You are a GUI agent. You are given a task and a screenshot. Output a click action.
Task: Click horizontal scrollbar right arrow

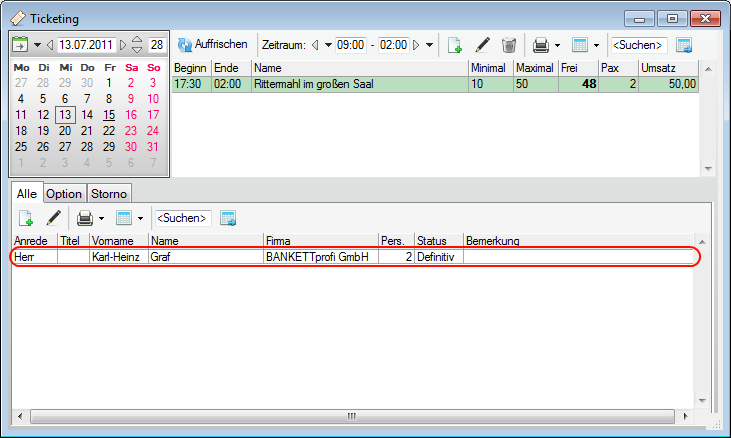685,416
